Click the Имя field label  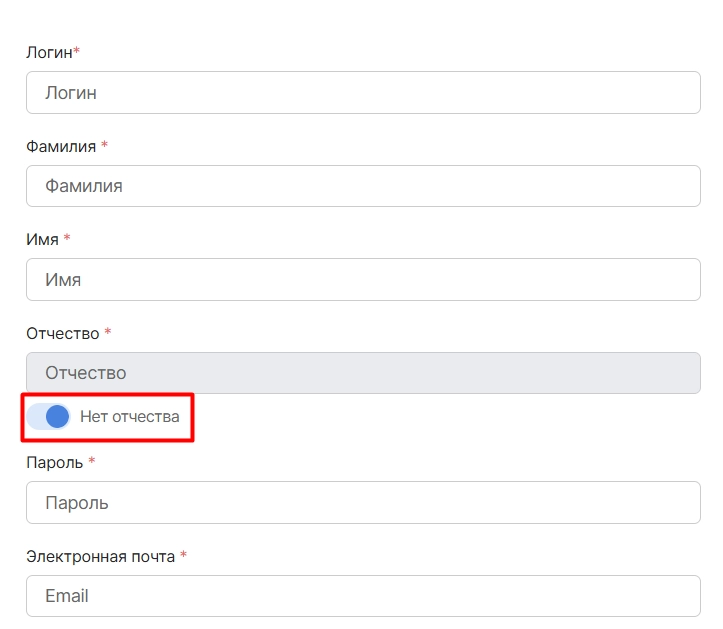(x=42, y=240)
